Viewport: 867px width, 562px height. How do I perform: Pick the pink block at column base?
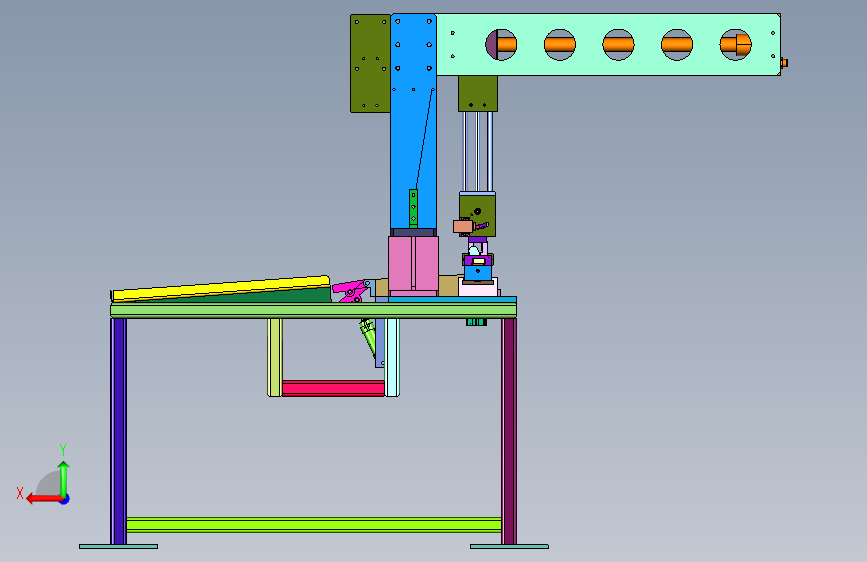[413, 263]
